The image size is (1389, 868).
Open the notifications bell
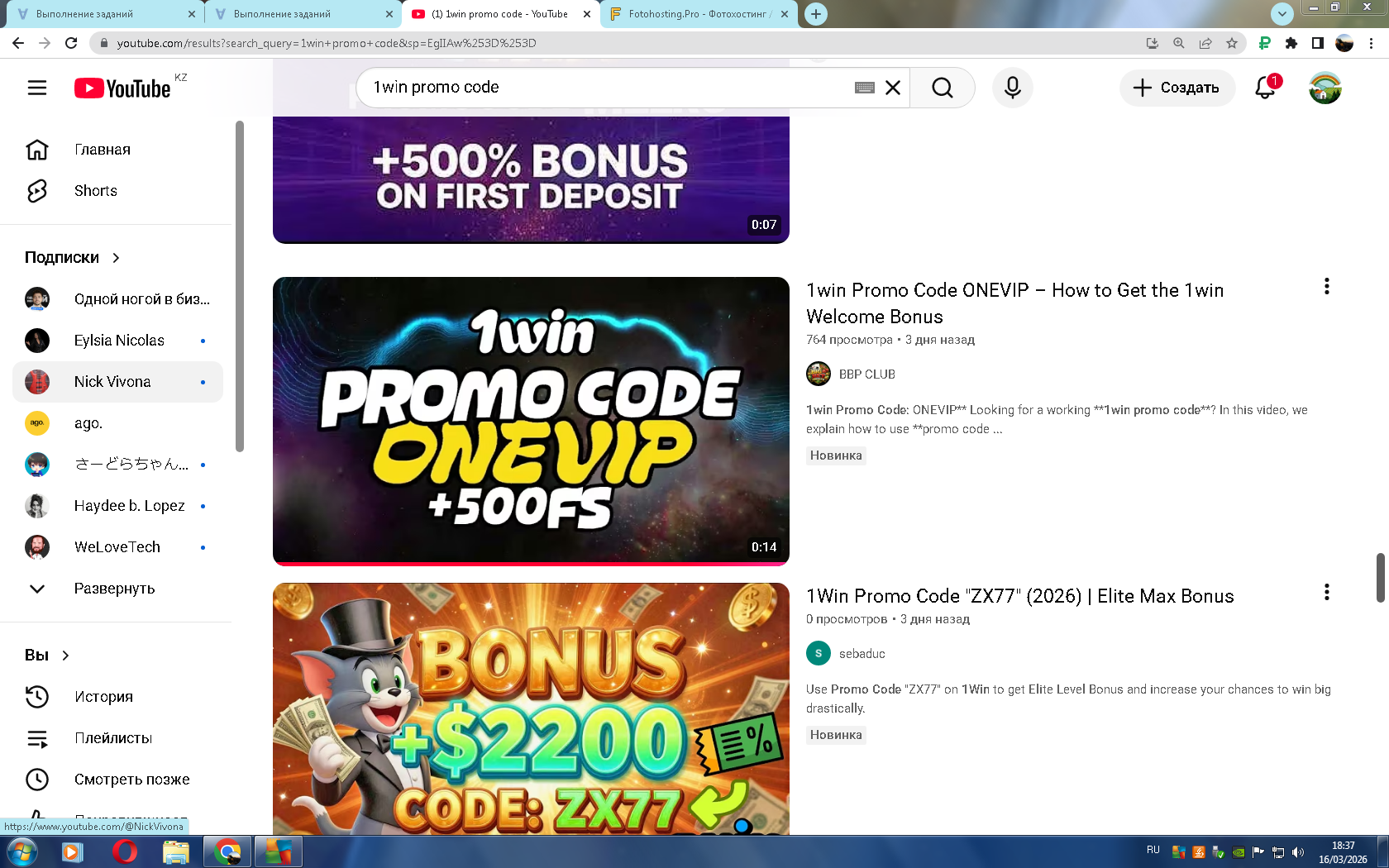pyautogui.click(x=1266, y=88)
